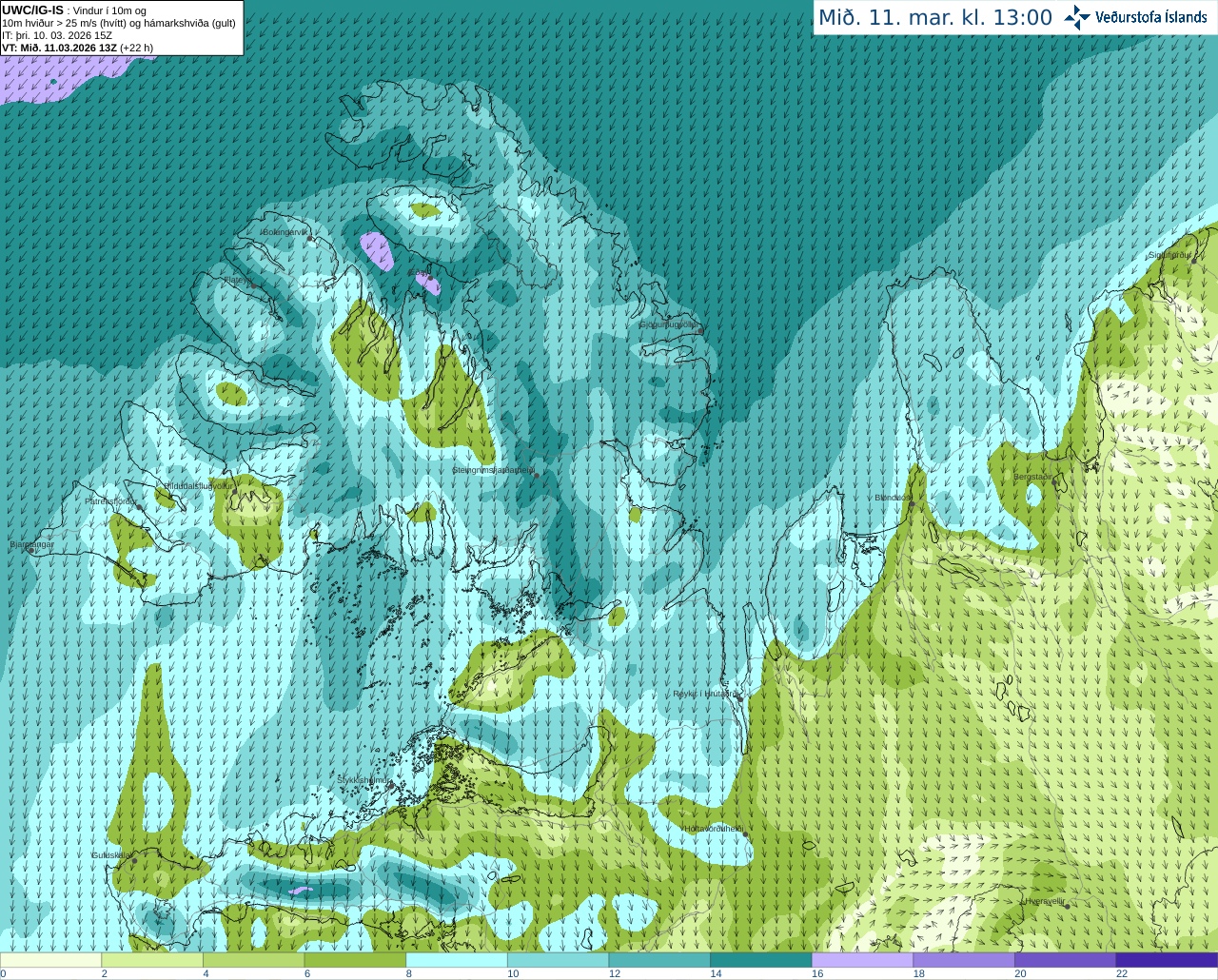Click the Flateyri station label

(238, 280)
